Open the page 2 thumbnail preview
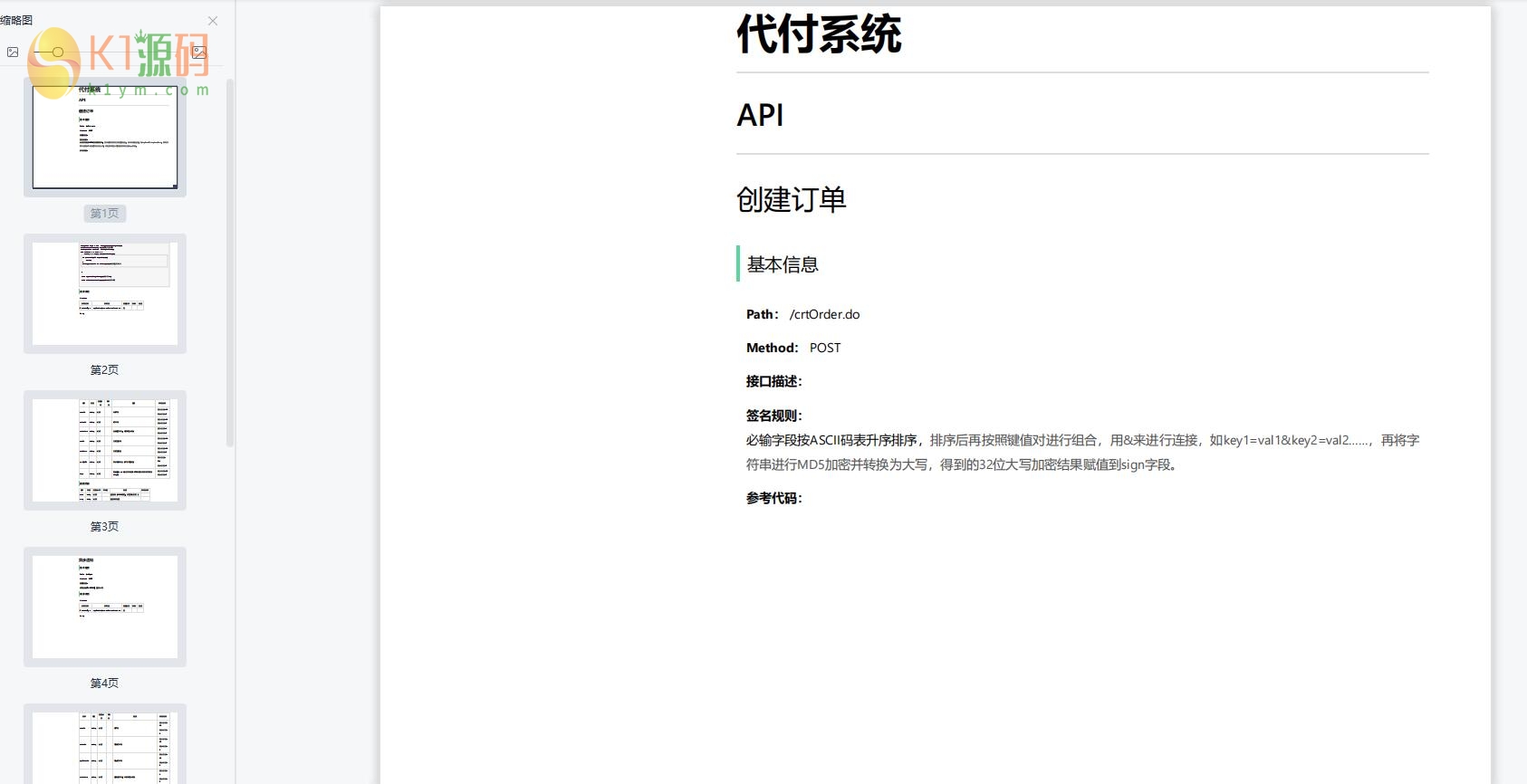The image size is (1527, 784). [105, 293]
